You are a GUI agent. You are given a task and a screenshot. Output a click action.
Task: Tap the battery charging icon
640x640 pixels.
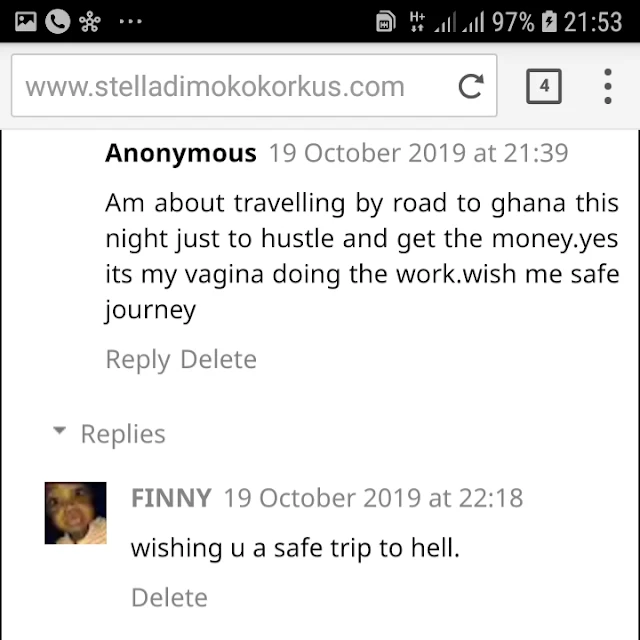tap(549, 21)
